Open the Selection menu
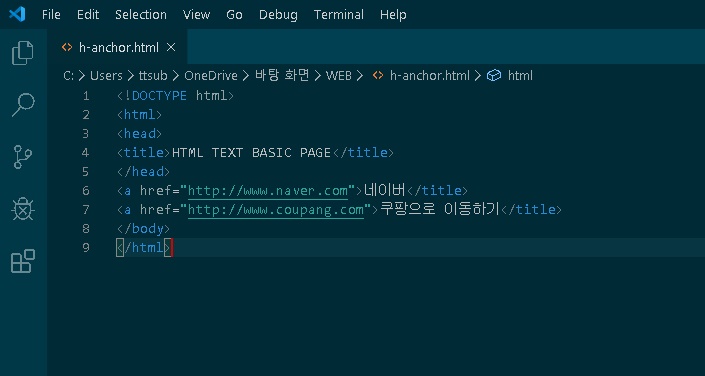Image resolution: width=705 pixels, height=376 pixels. pos(141,15)
